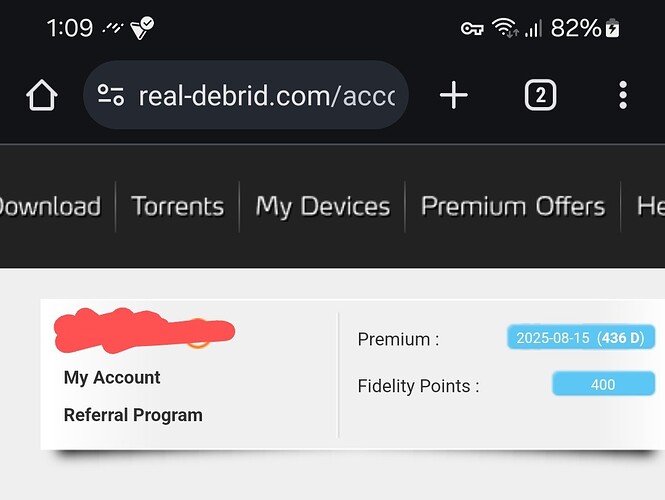
Task: Tap the browser home icon
Action: [x=42, y=95]
